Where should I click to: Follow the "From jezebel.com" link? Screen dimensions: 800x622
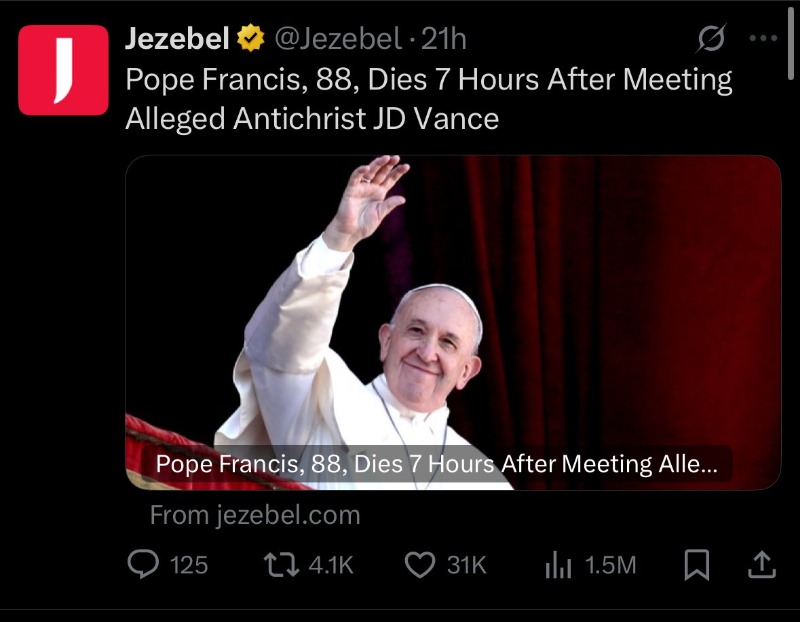coord(254,516)
